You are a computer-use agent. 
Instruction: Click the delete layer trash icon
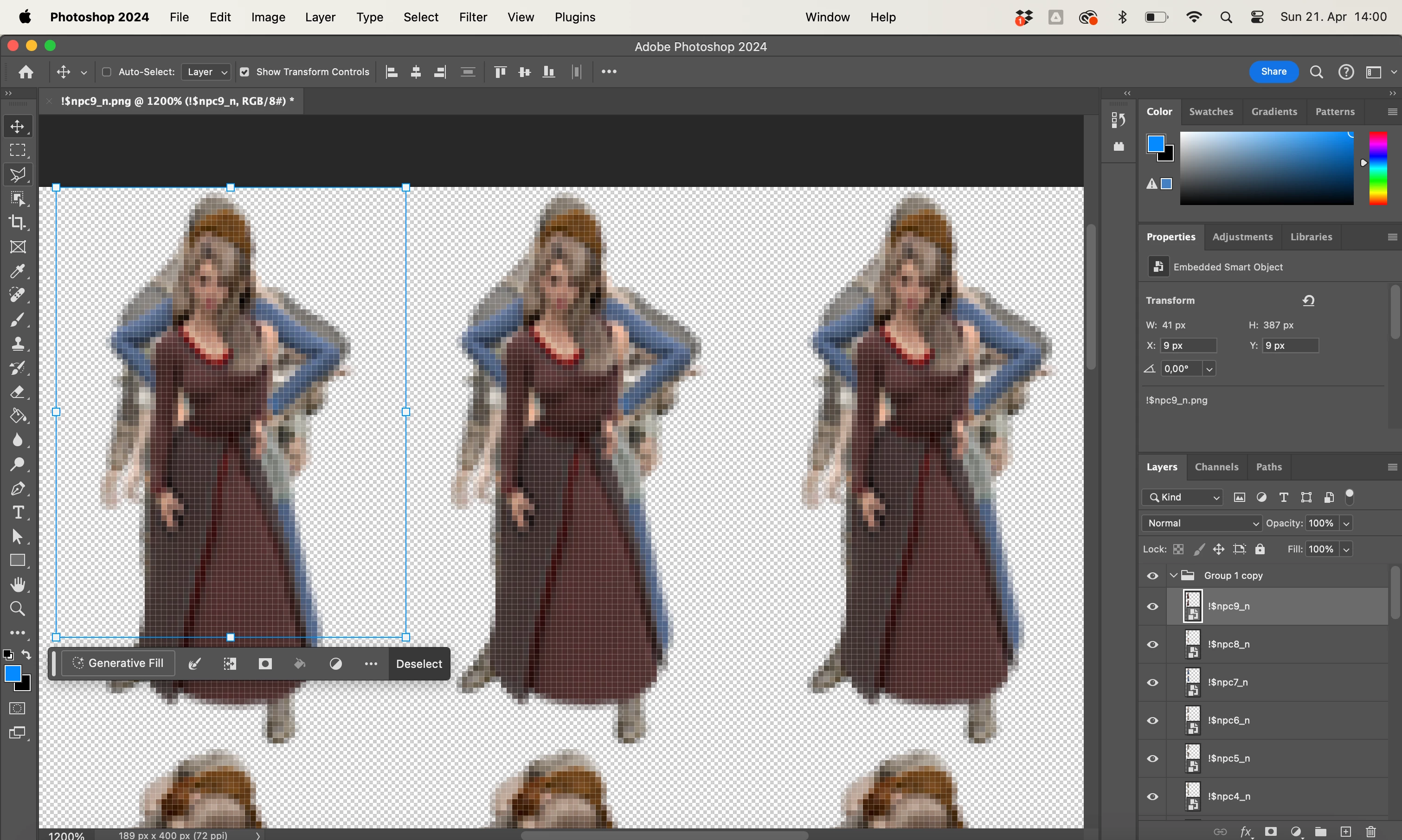tap(1370, 831)
